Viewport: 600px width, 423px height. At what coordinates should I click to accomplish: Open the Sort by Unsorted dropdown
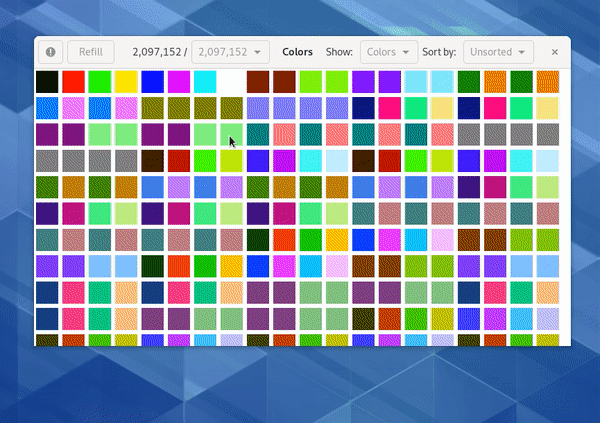pos(501,52)
